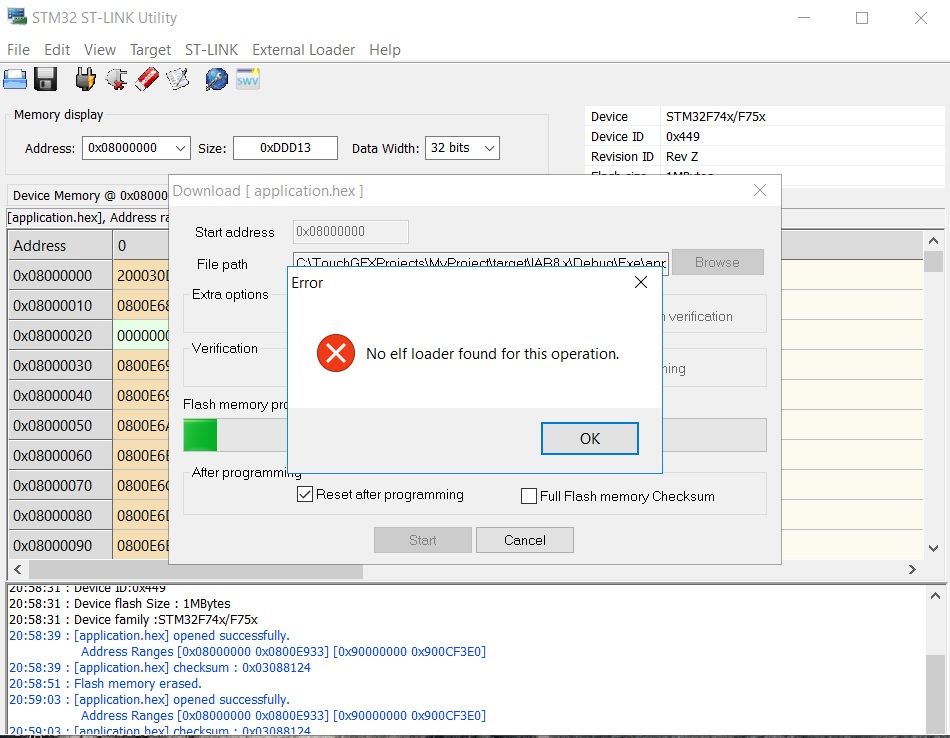Click the Open file toolbar icon
The image size is (950, 738).
(x=15, y=79)
